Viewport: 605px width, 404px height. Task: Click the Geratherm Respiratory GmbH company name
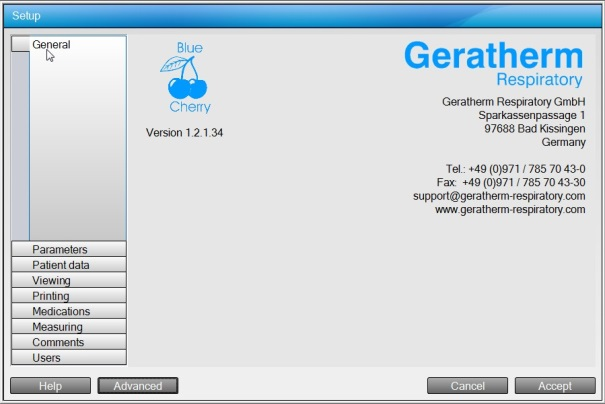pos(514,101)
